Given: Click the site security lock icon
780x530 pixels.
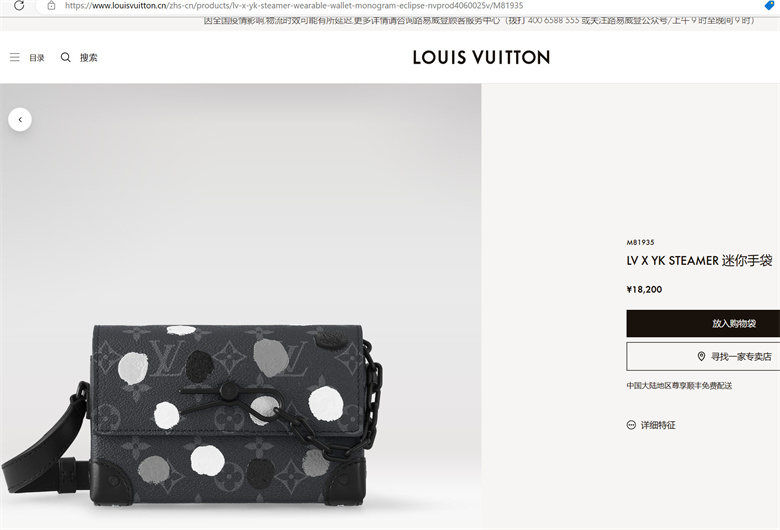Looking at the screenshot, I should tap(51, 5).
